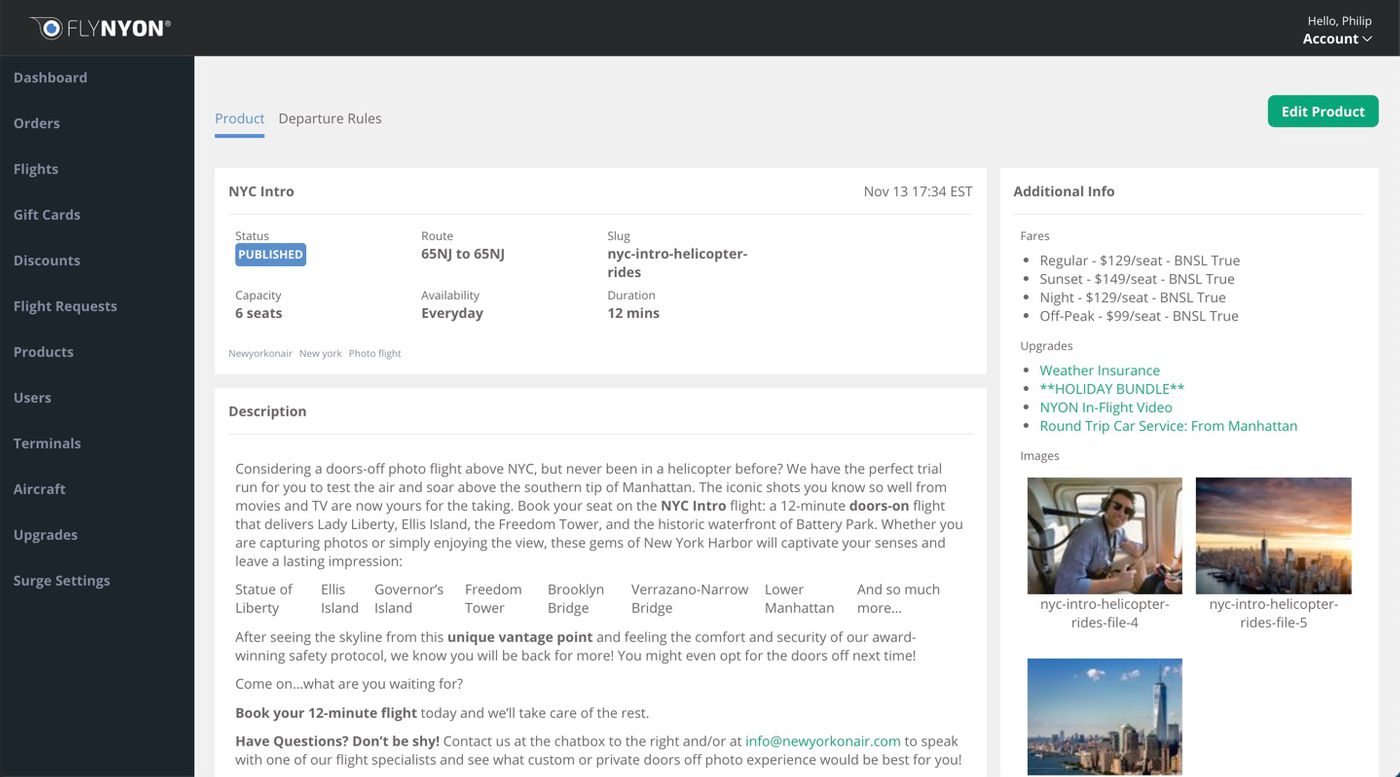
Task: Open Surge Settings
Action: click(x=61, y=580)
